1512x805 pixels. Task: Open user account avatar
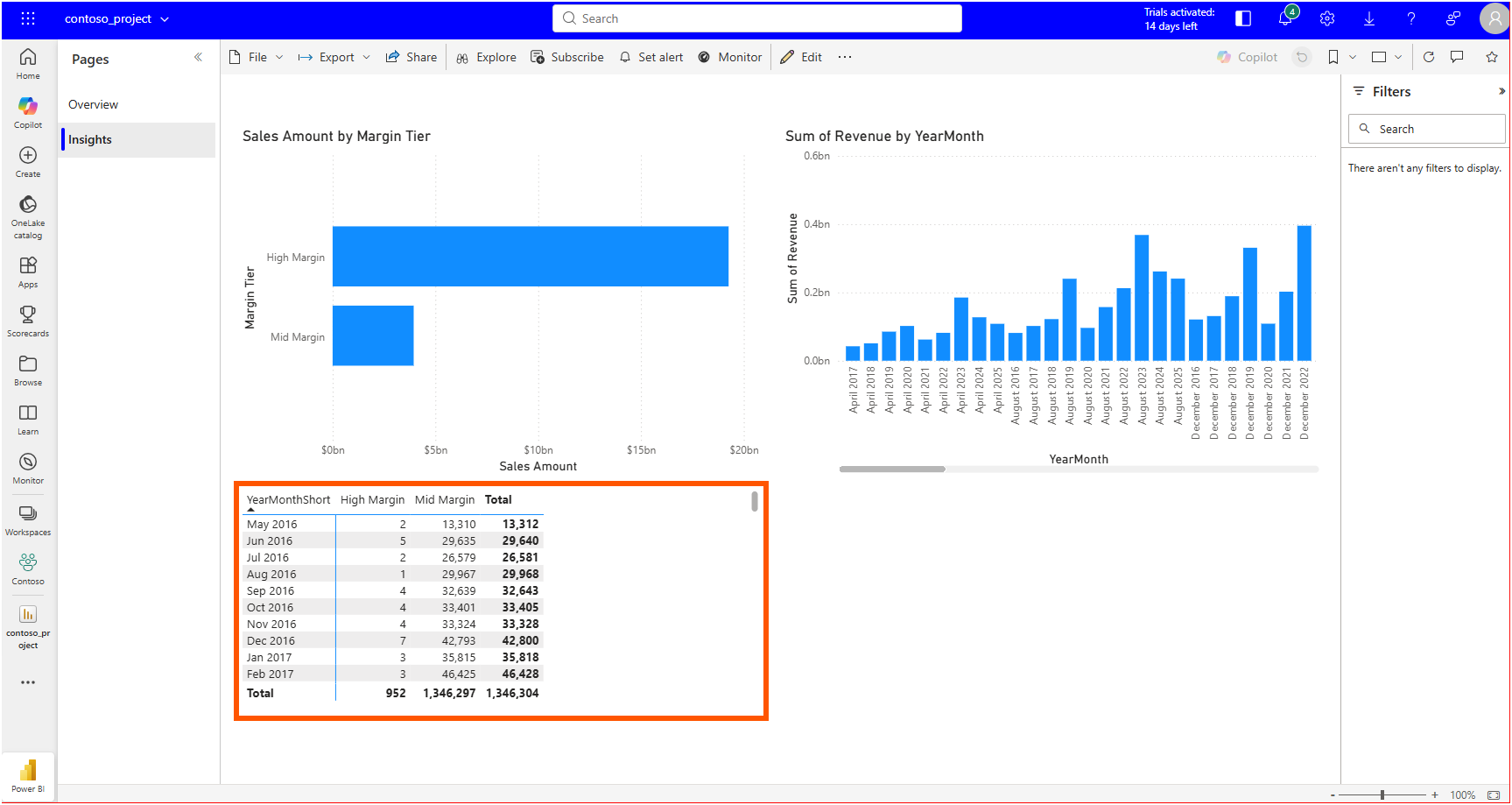pyautogui.click(x=1494, y=18)
